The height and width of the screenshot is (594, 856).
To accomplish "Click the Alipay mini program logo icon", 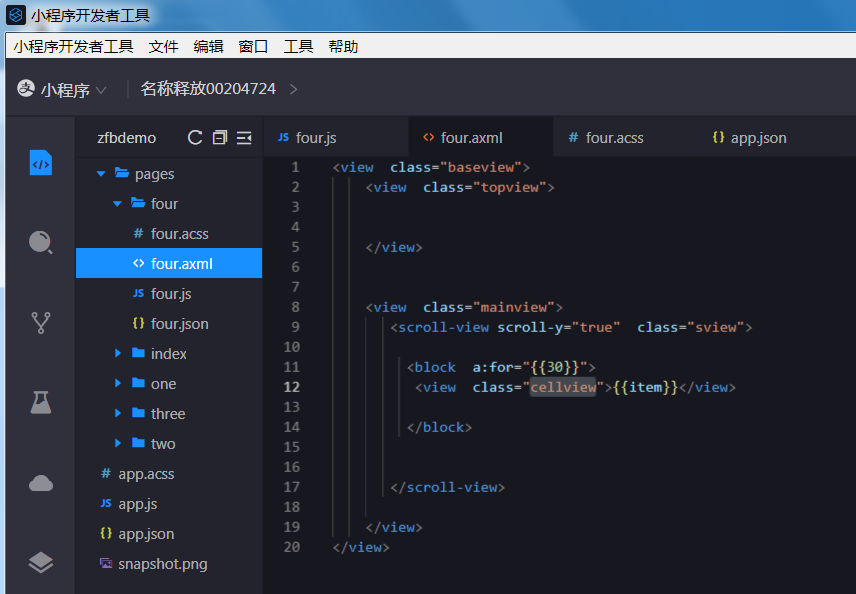I will click(26, 88).
